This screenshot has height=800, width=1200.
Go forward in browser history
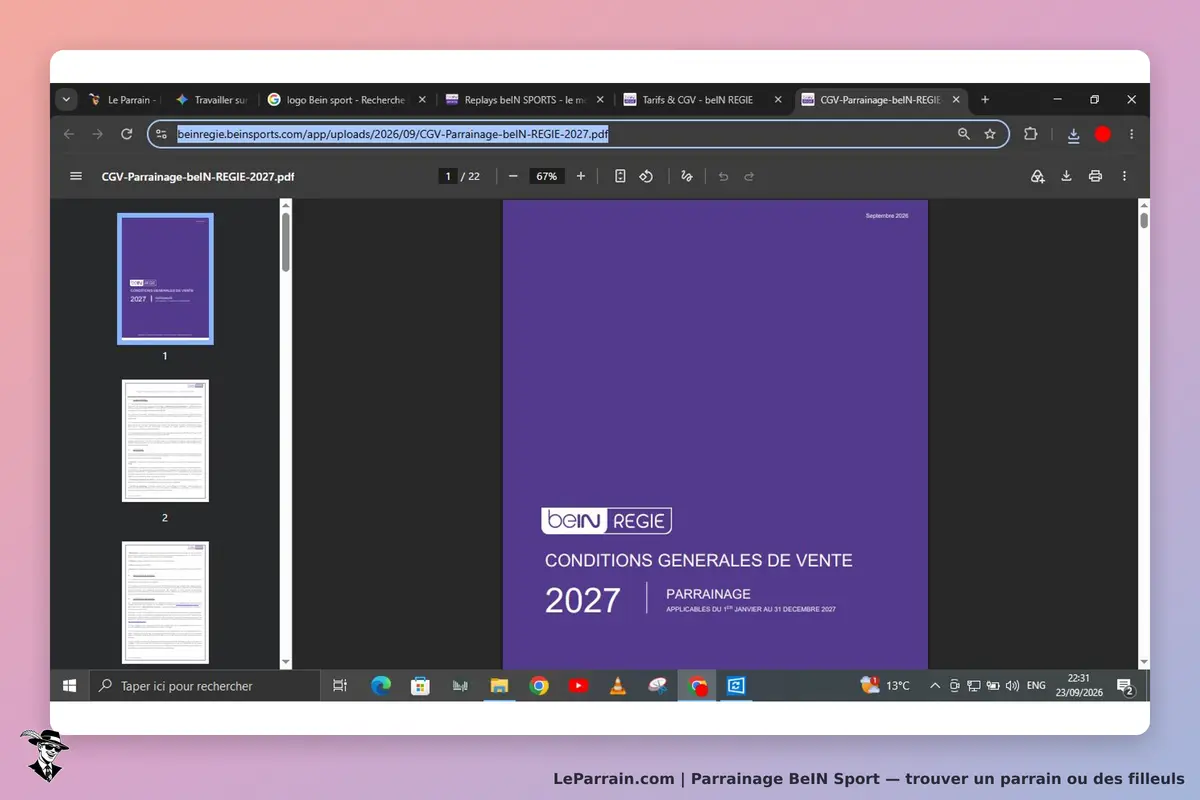tap(97, 134)
